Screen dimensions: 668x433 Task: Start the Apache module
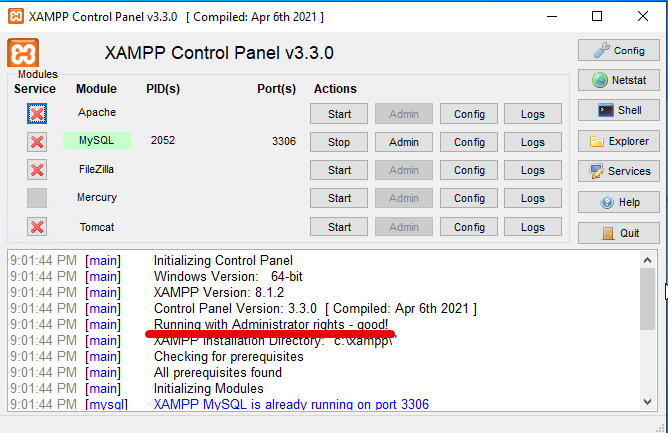339,114
